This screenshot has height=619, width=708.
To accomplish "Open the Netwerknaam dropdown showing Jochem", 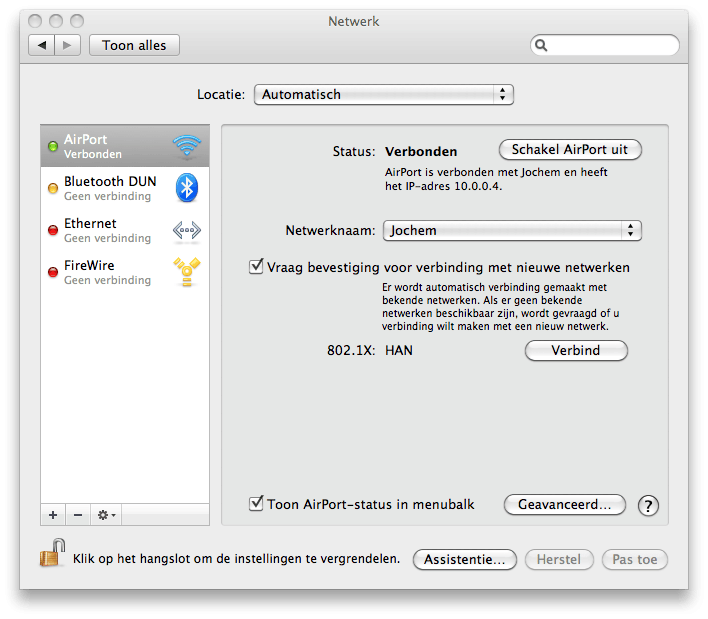I will click(512, 230).
